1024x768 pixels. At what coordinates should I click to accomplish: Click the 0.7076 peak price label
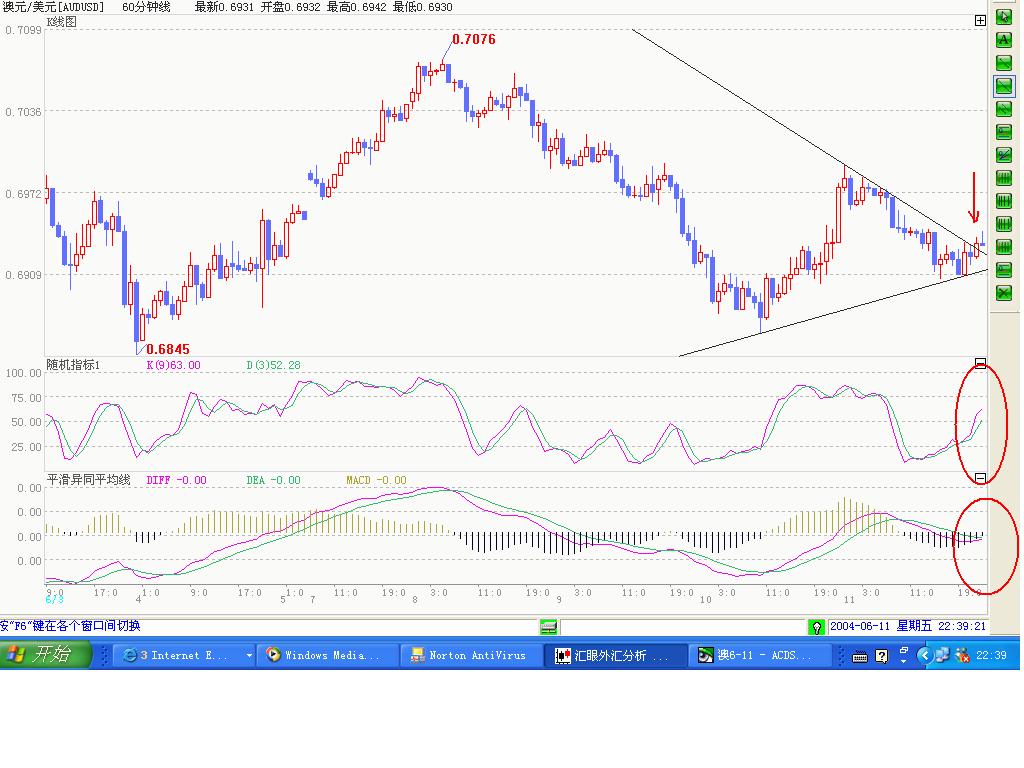tap(473, 39)
